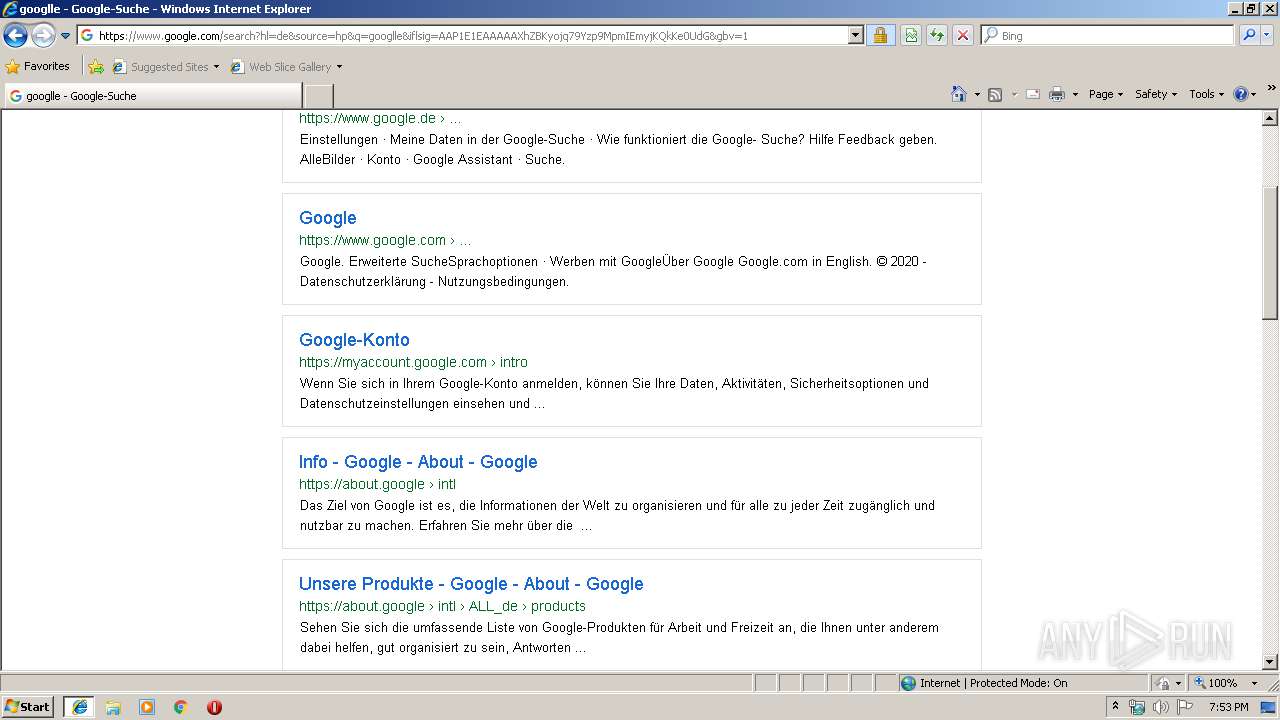Open the Favorites star button

[x=38, y=67]
